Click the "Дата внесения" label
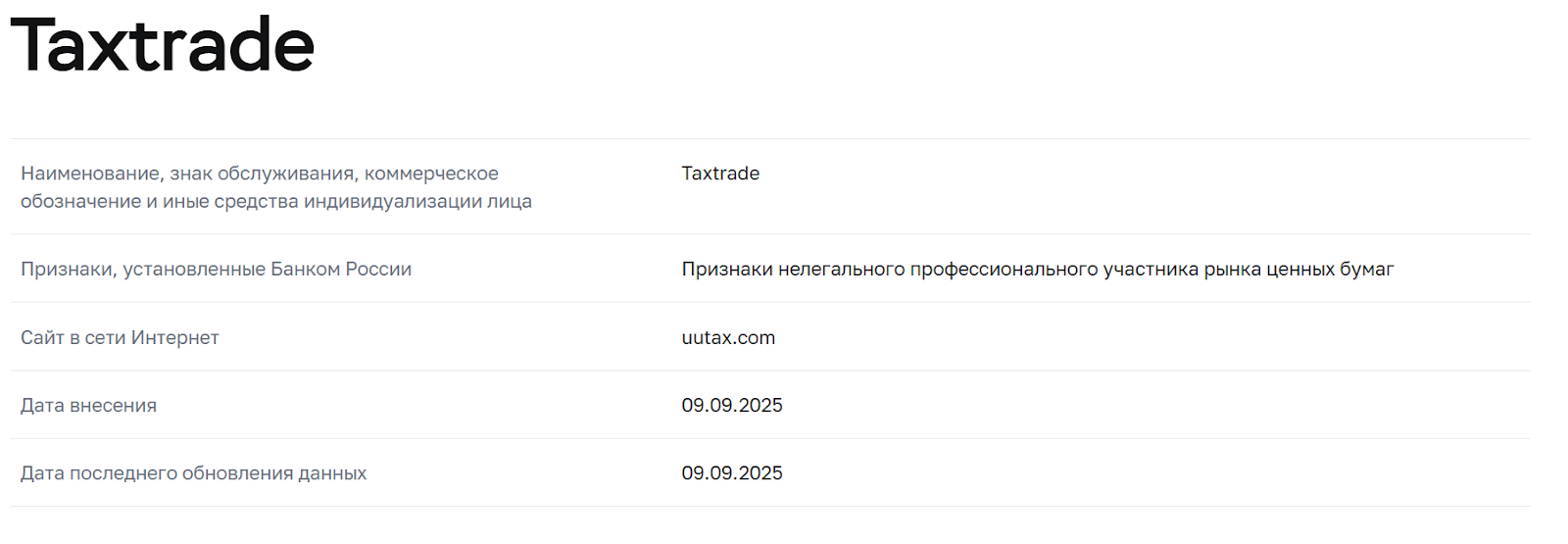The image size is (1568, 544). (88, 406)
